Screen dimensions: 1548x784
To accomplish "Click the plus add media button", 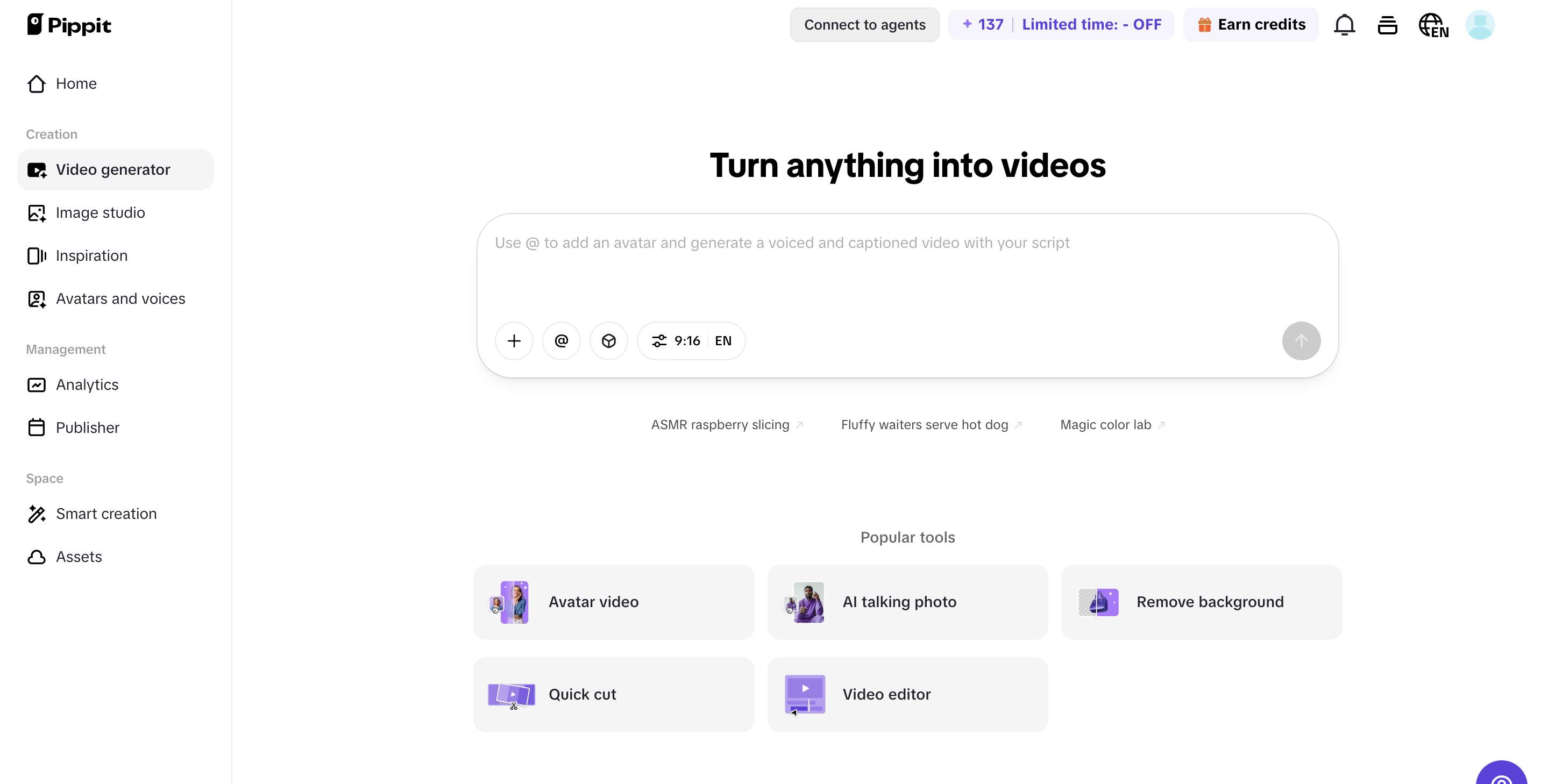I will tap(514, 341).
